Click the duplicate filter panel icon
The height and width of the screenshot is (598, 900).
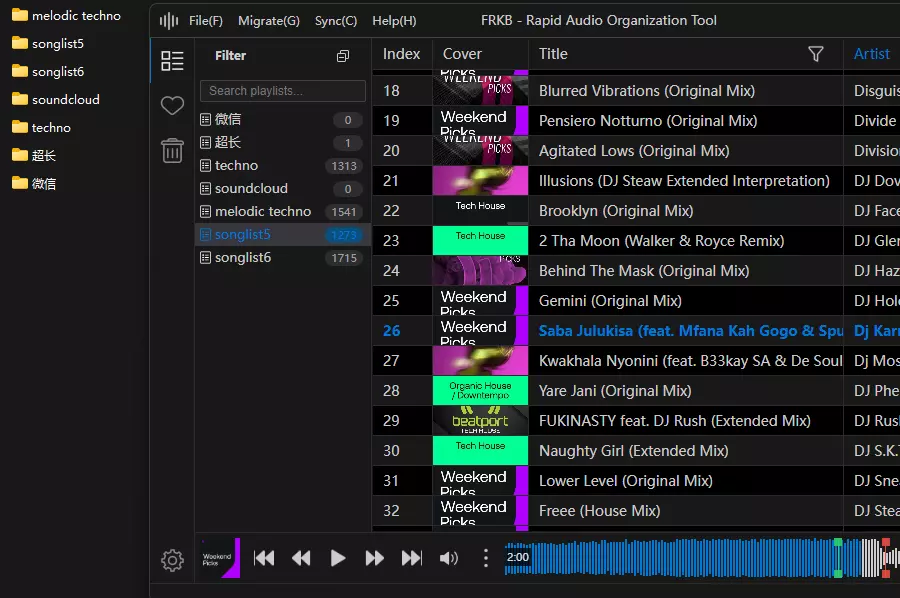(x=343, y=56)
